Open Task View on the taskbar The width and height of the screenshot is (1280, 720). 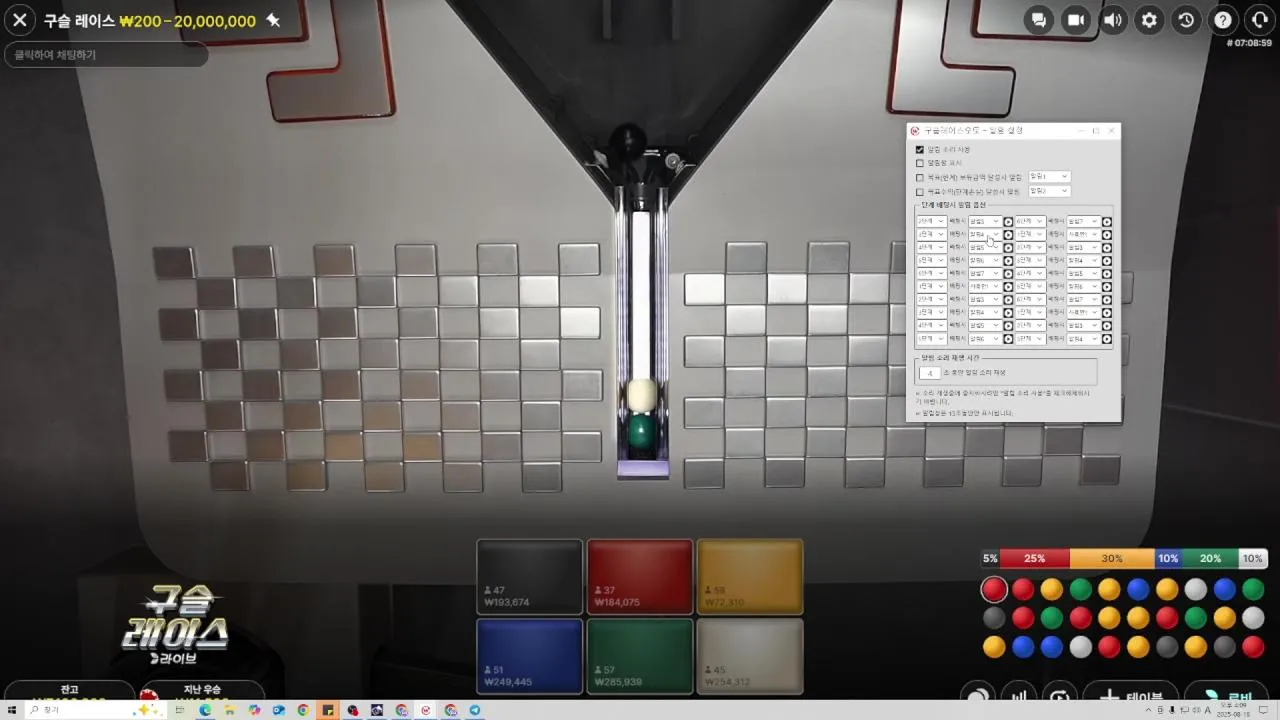[180, 710]
